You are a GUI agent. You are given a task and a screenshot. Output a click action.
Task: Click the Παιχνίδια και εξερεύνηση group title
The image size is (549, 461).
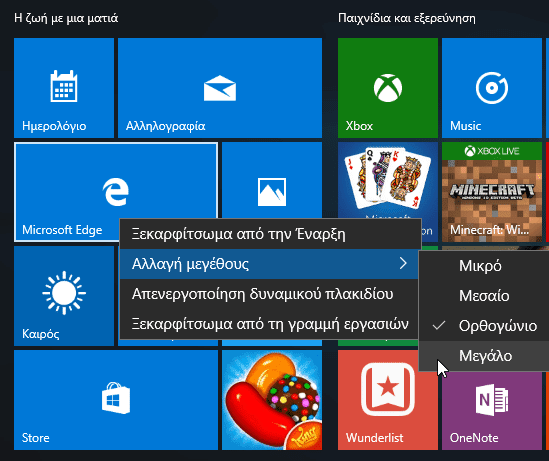click(x=407, y=18)
